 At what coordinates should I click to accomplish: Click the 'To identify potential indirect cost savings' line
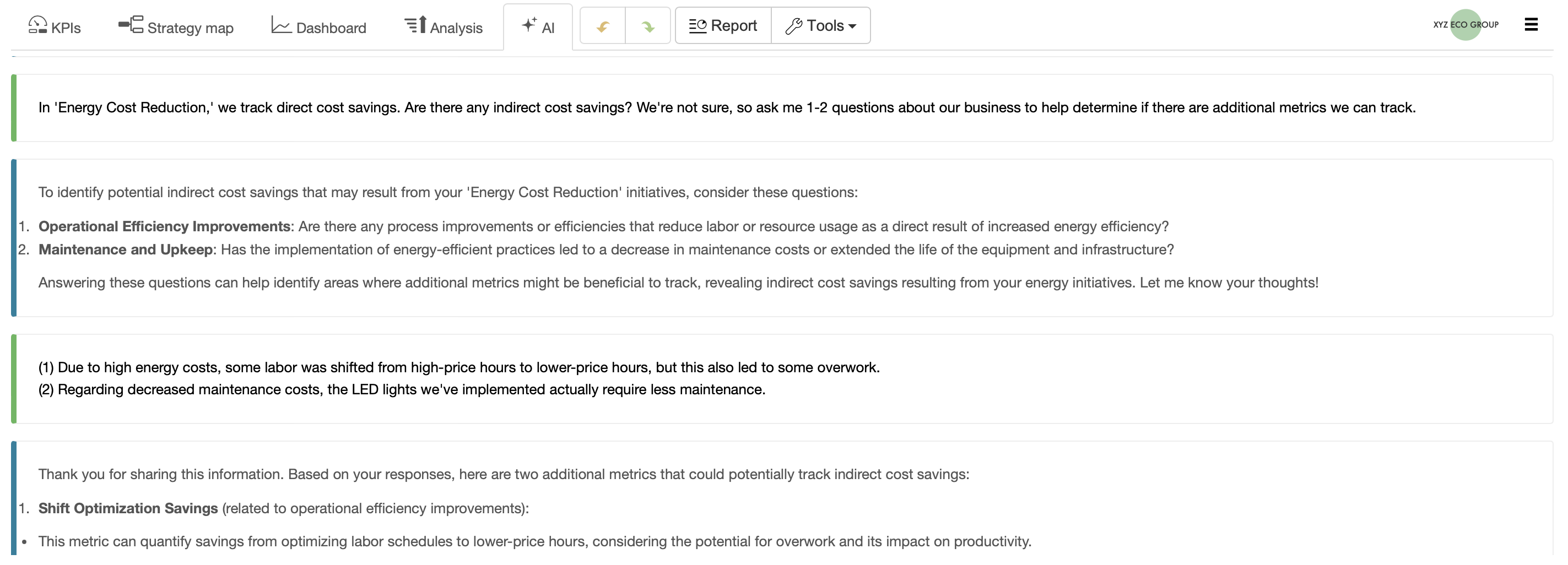[x=447, y=192]
